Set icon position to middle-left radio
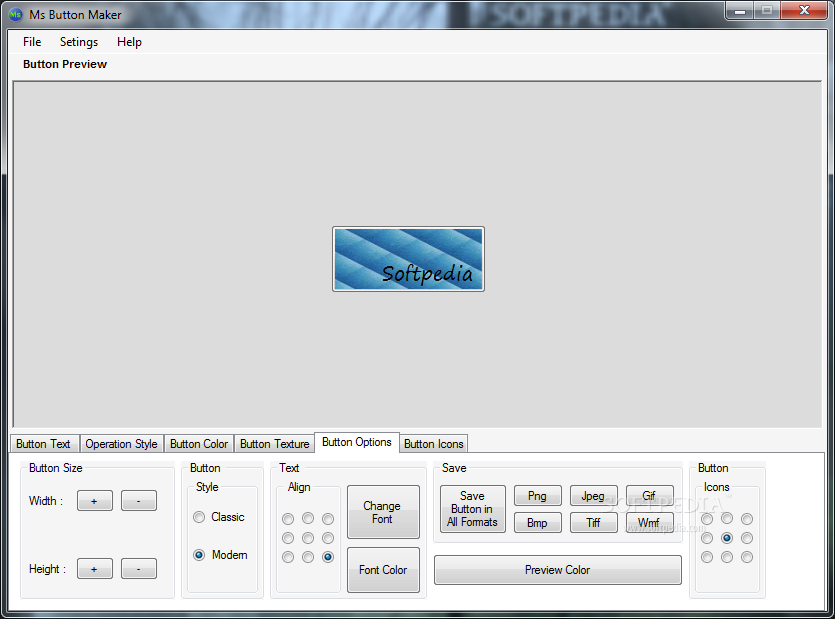The width and height of the screenshot is (835, 619). tap(707, 538)
